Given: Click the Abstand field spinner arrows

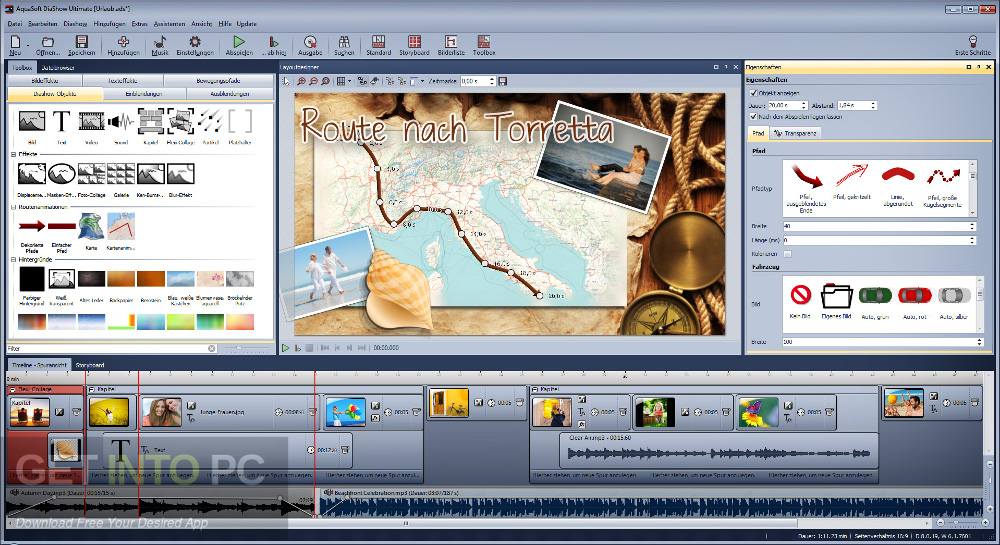Looking at the screenshot, I should click(873, 105).
